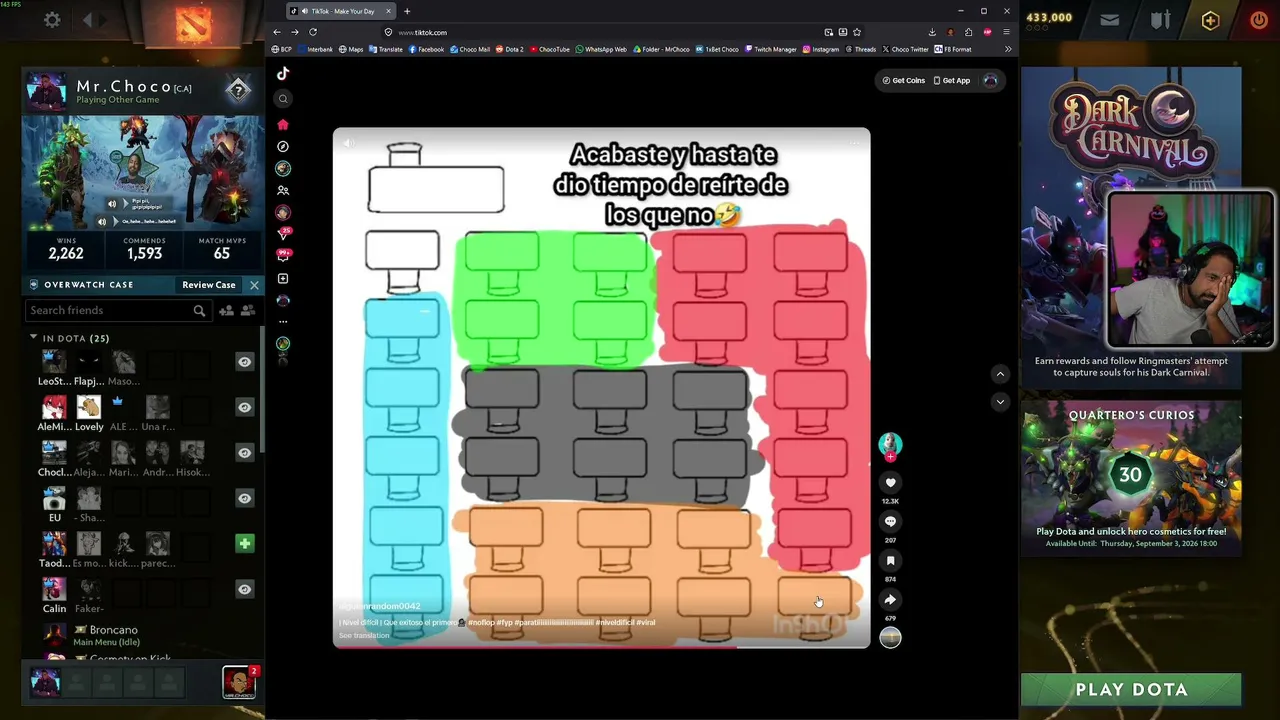Join Taod... party with green plus
This screenshot has width=1280, height=720.
[244, 544]
